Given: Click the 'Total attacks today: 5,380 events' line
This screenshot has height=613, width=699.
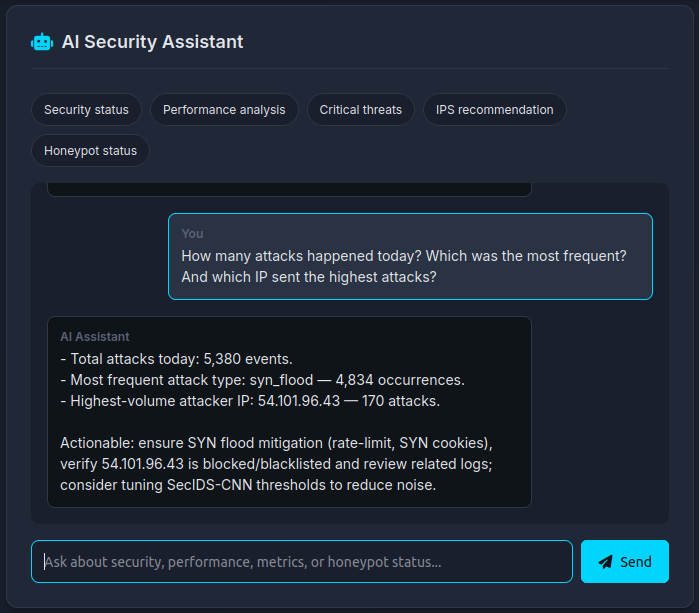Looking at the screenshot, I should click(x=177, y=359).
